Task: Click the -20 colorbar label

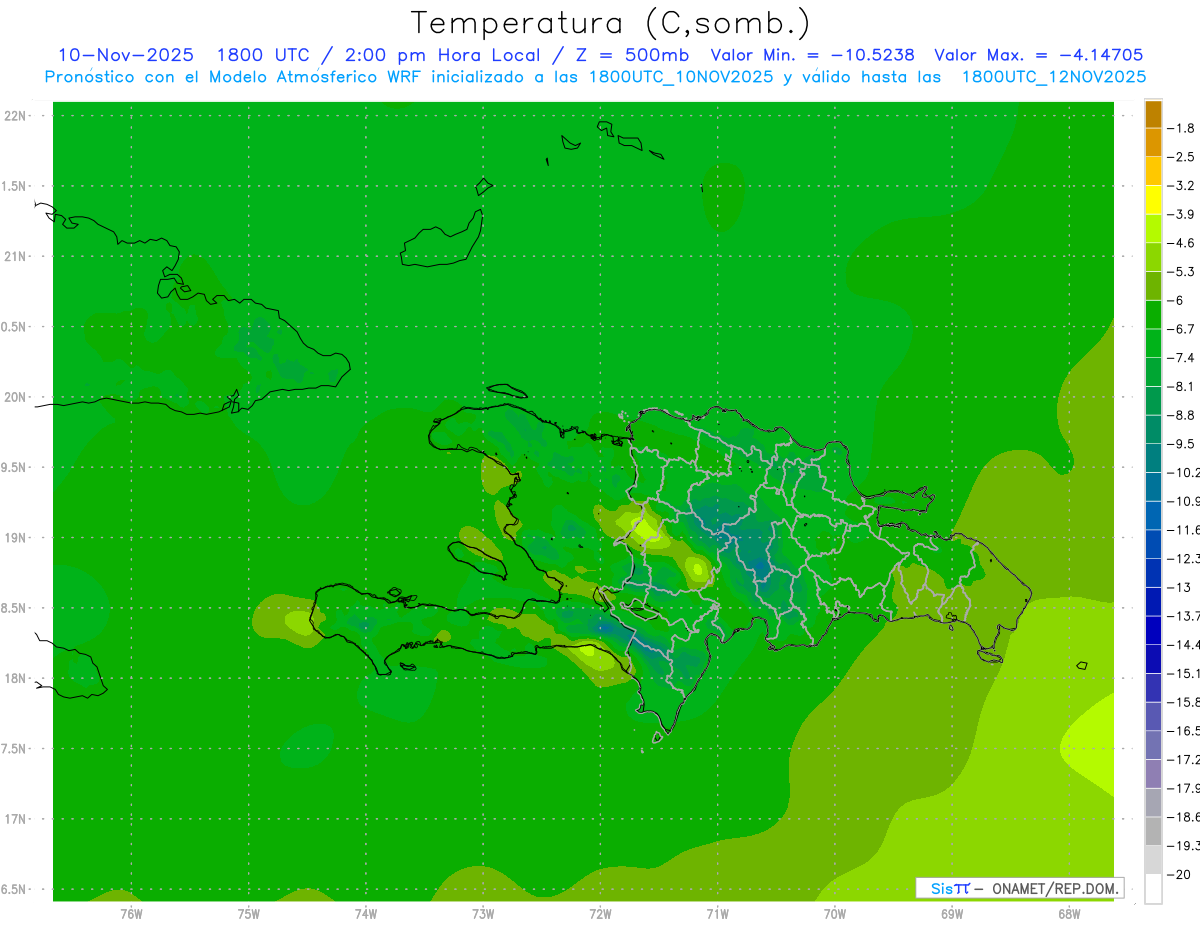Action: [x=1178, y=874]
